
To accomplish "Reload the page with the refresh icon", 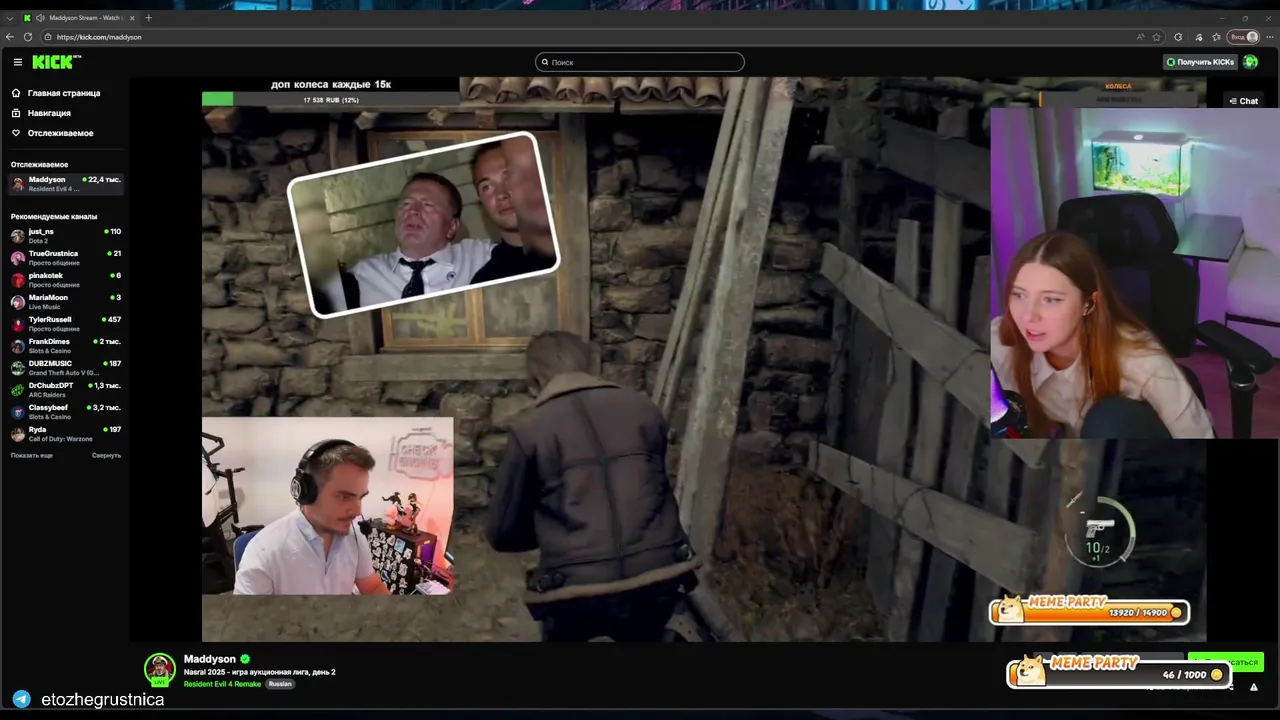I will click(x=28, y=37).
